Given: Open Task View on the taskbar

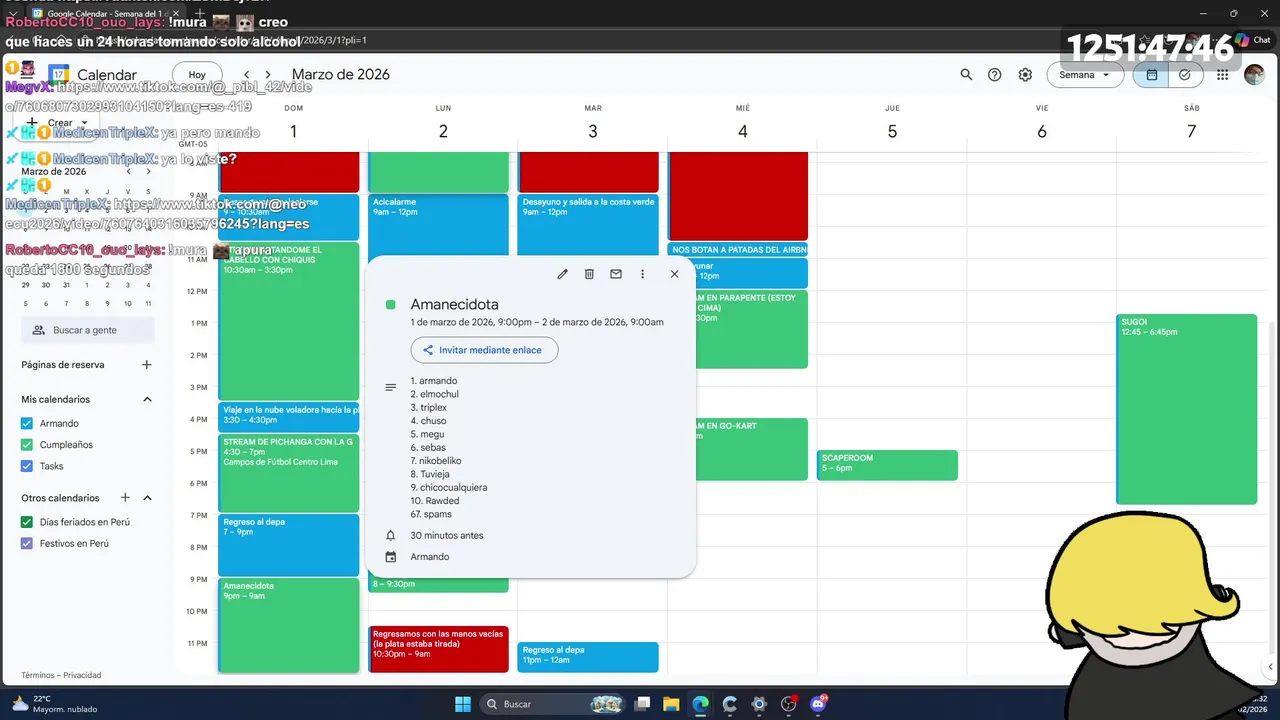Looking at the screenshot, I should pos(643,704).
